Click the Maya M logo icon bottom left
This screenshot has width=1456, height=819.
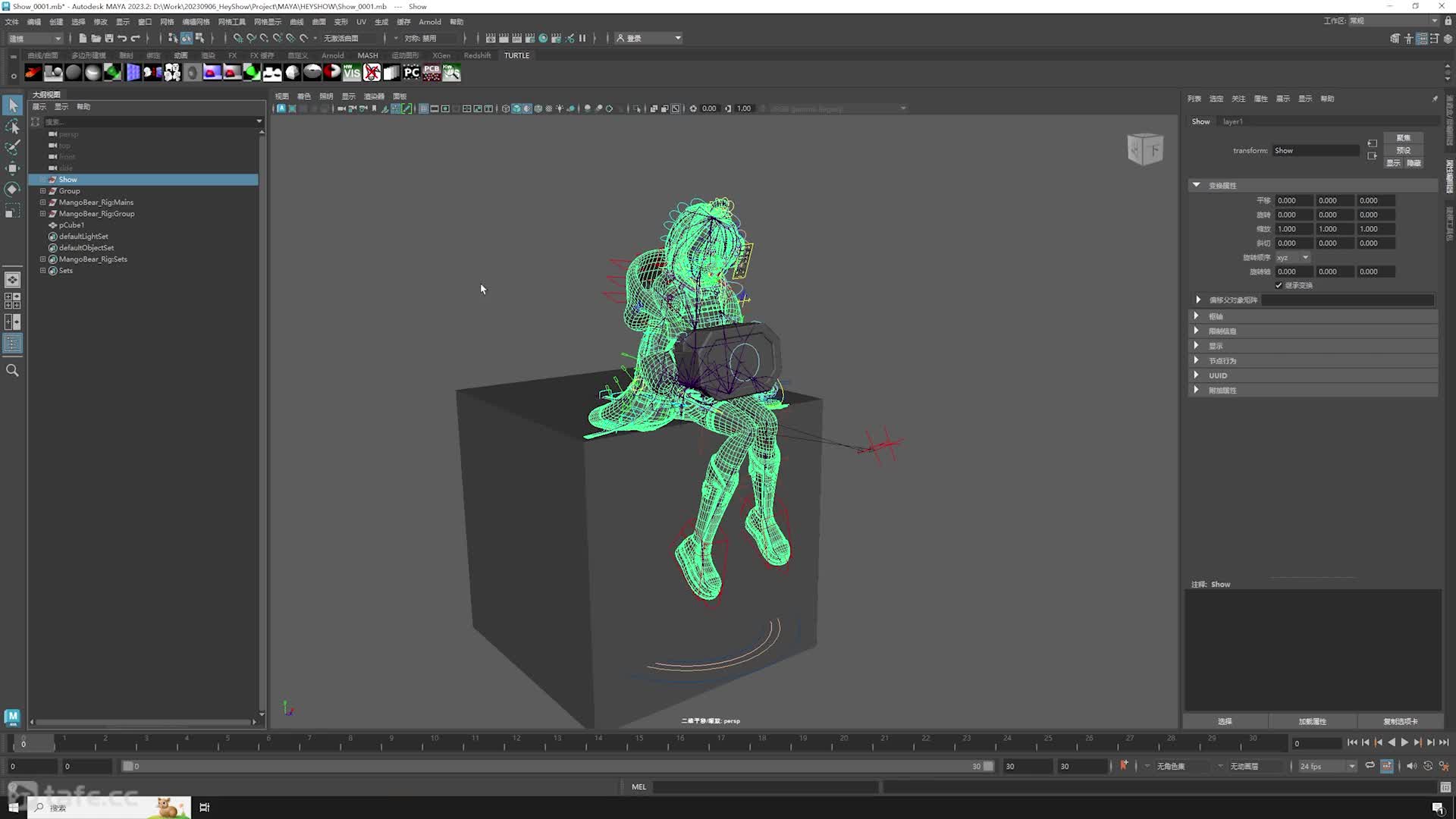pos(12,717)
